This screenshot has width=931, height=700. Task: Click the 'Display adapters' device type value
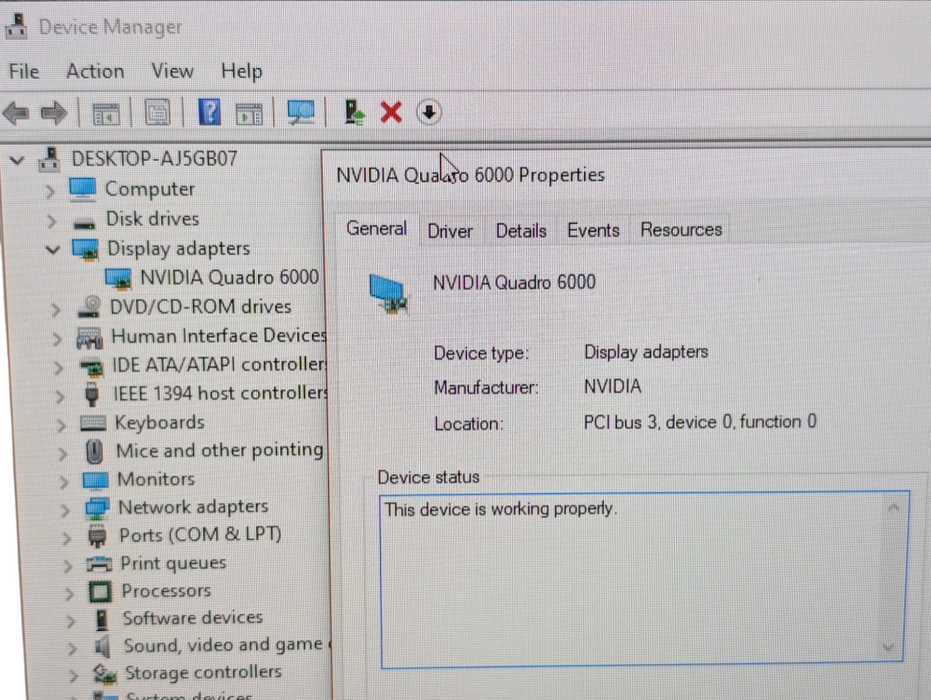coord(646,351)
